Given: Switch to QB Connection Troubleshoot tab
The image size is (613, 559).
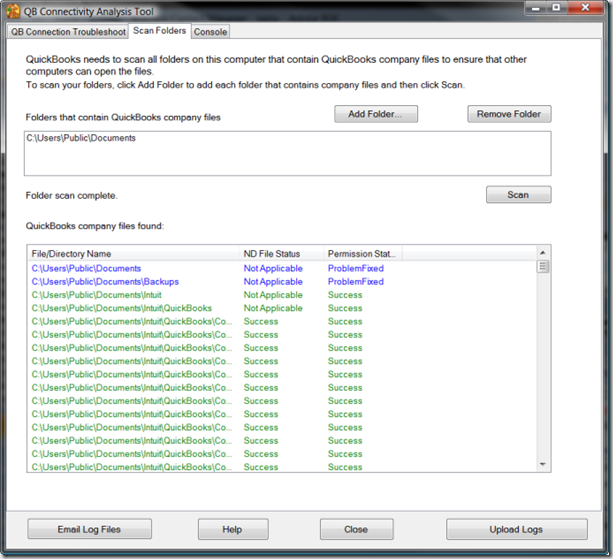Looking at the screenshot, I should click(x=68, y=32).
